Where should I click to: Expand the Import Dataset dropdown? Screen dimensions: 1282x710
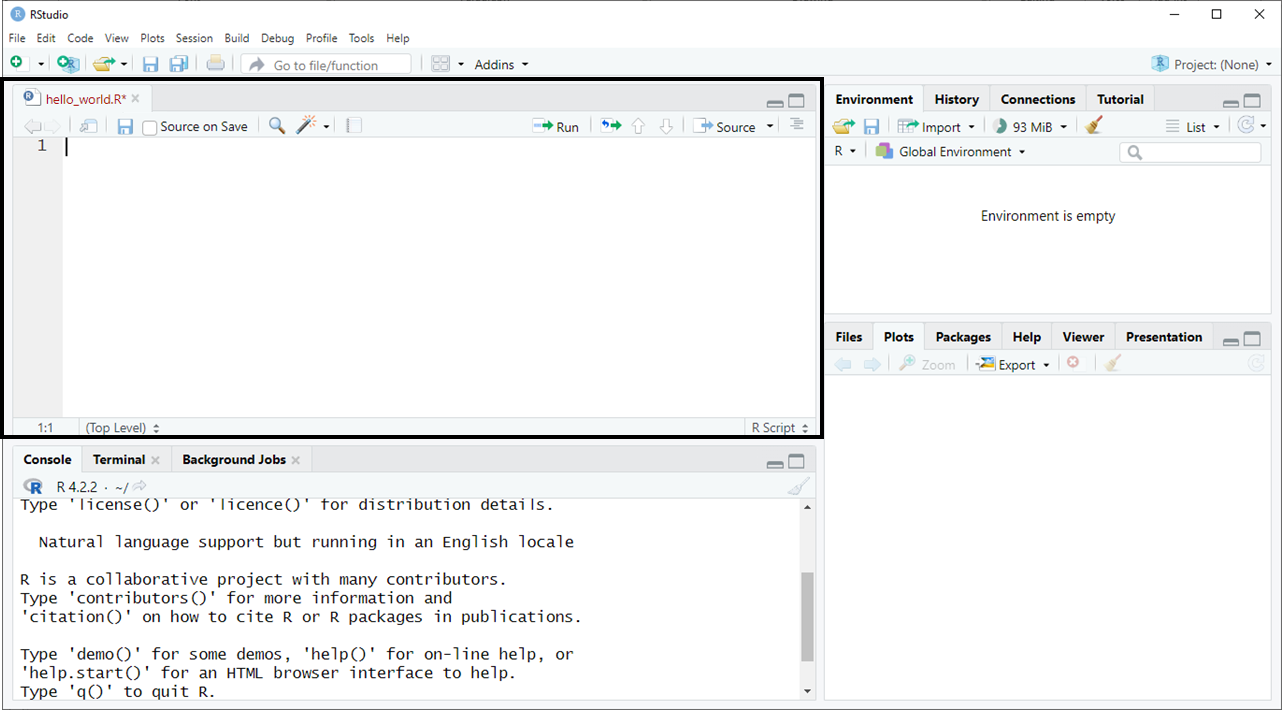tap(936, 127)
